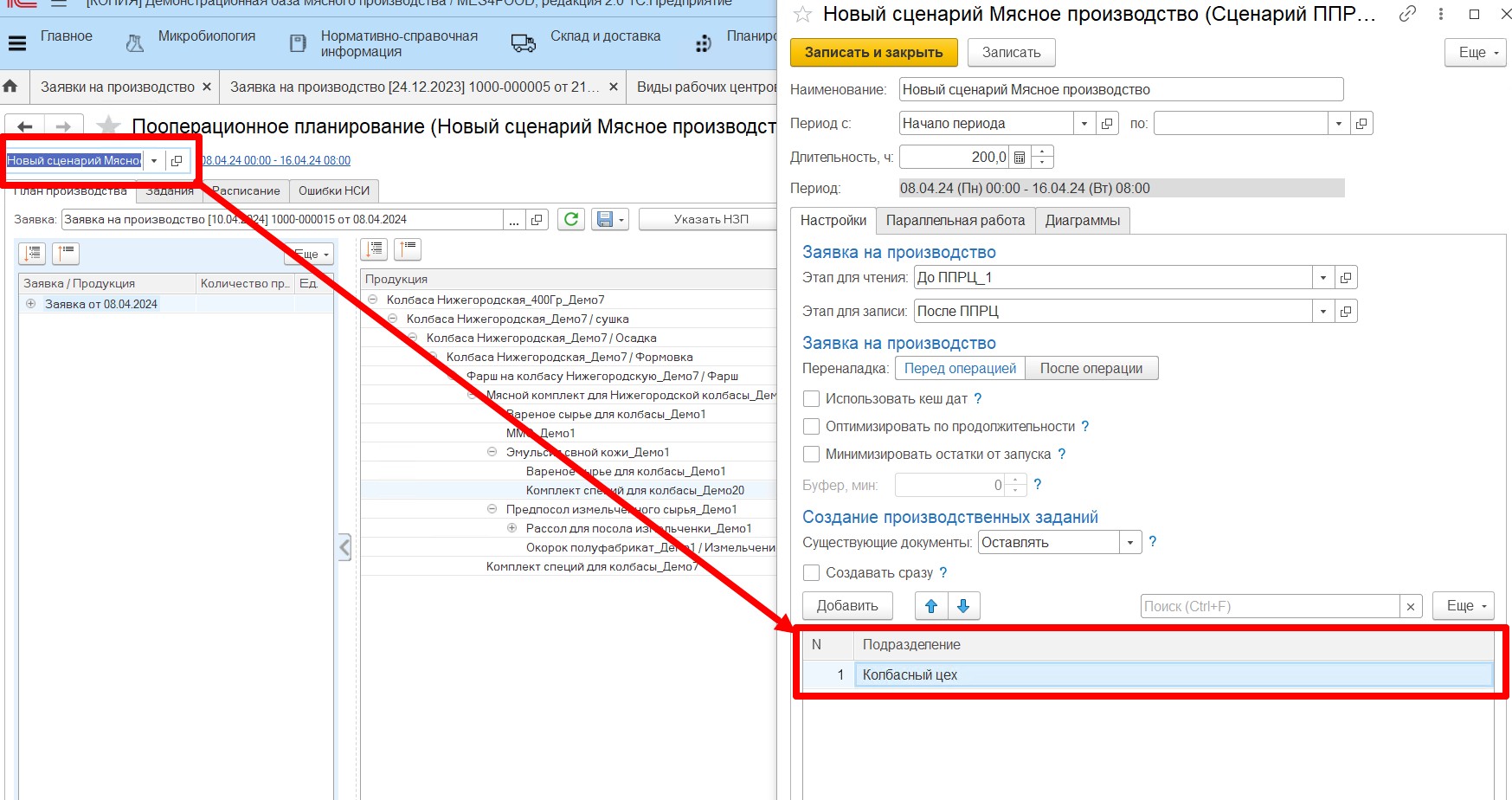This screenshot has width=1512, height=800.
Task: Click the green refresh icon next to Заявка
Action: 571,219
